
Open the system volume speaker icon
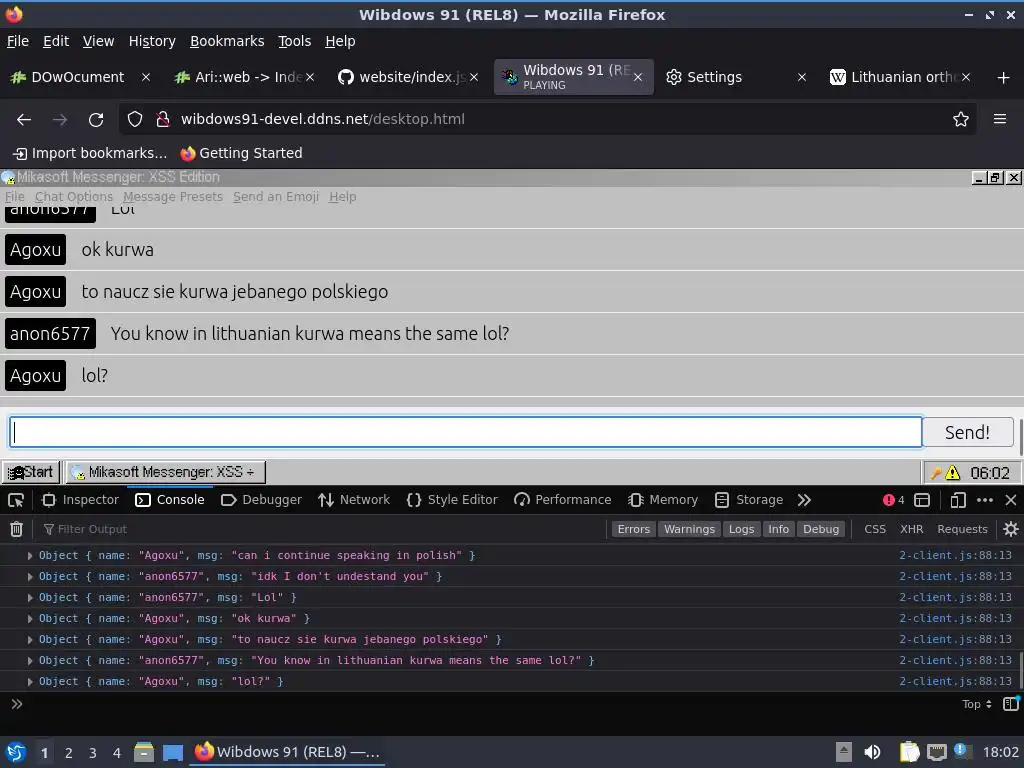pos(872,752)
